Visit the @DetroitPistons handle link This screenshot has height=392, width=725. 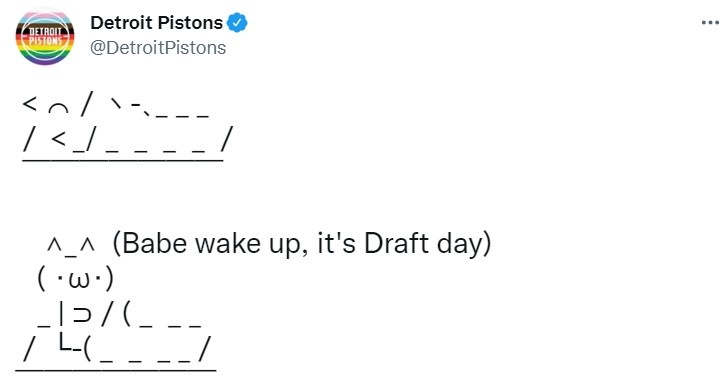point(158,48)
